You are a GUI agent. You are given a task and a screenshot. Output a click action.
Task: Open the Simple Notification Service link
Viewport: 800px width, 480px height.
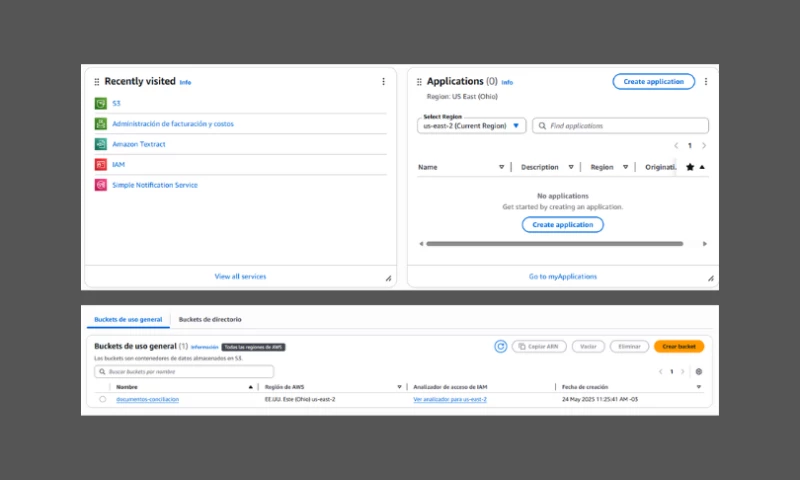tap(155, 185)
